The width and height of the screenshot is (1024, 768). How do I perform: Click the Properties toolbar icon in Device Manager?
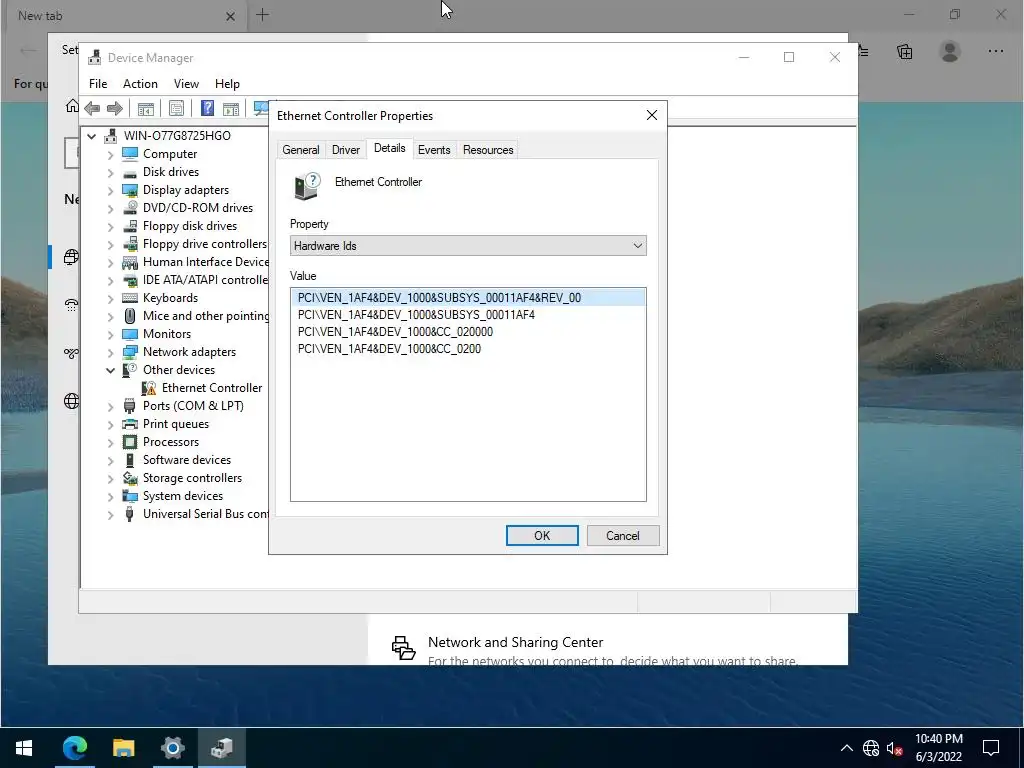(176, 108)
